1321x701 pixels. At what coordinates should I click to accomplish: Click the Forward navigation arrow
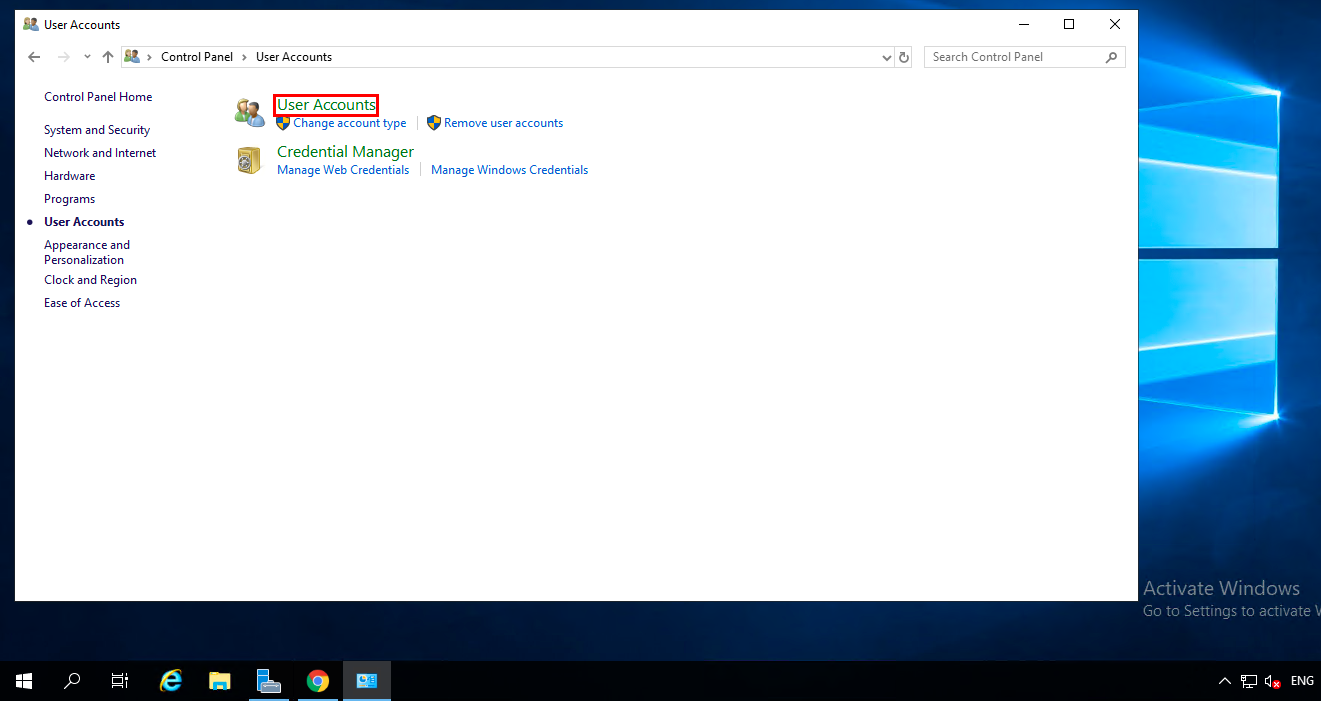coord(64,57)
